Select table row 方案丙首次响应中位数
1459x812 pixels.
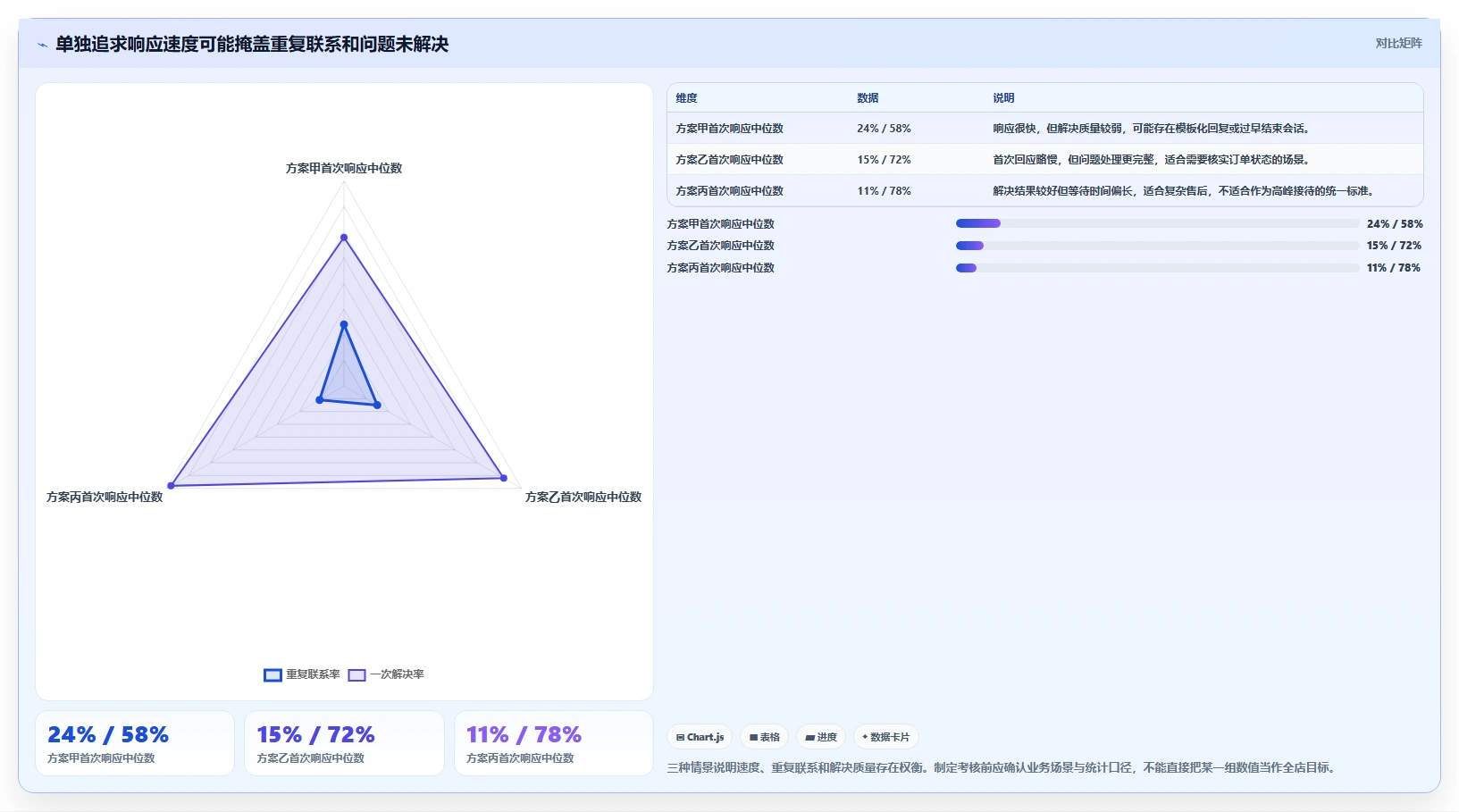pyautogui.click(x=1045, y=191)
